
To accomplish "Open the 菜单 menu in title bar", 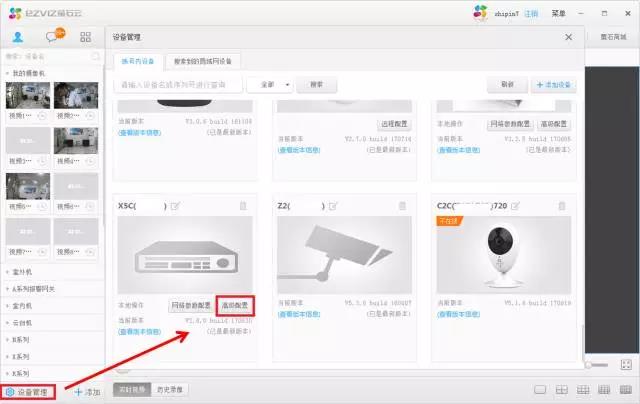I will pos(560,14).
